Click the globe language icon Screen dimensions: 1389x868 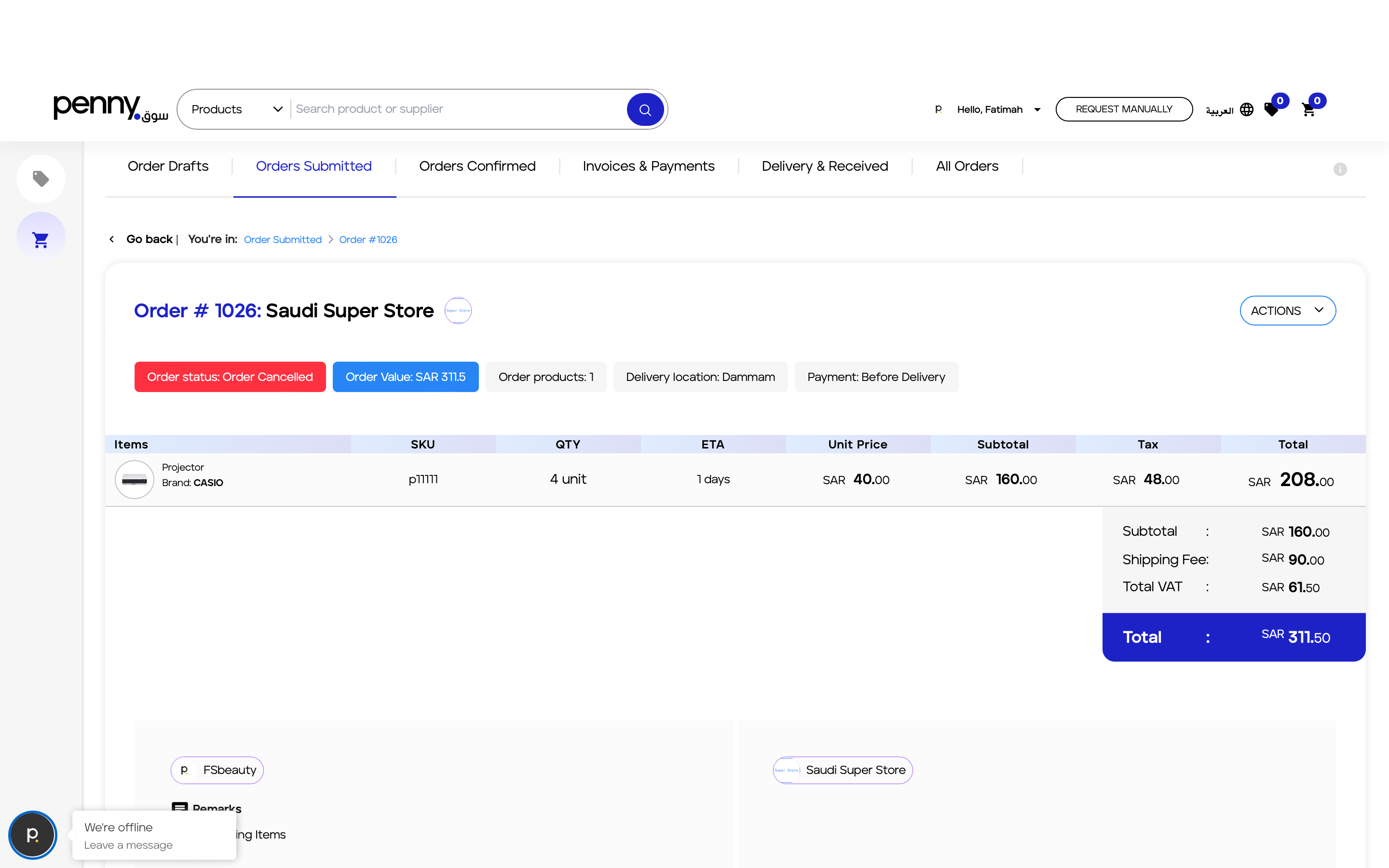[1247, 109]
